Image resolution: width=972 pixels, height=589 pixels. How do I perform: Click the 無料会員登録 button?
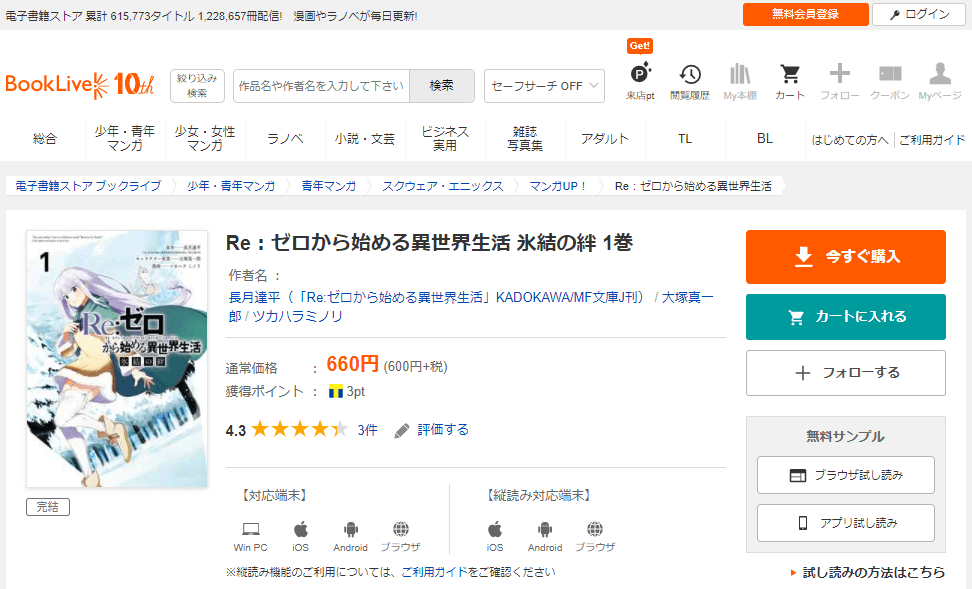(x=805, y=14)
